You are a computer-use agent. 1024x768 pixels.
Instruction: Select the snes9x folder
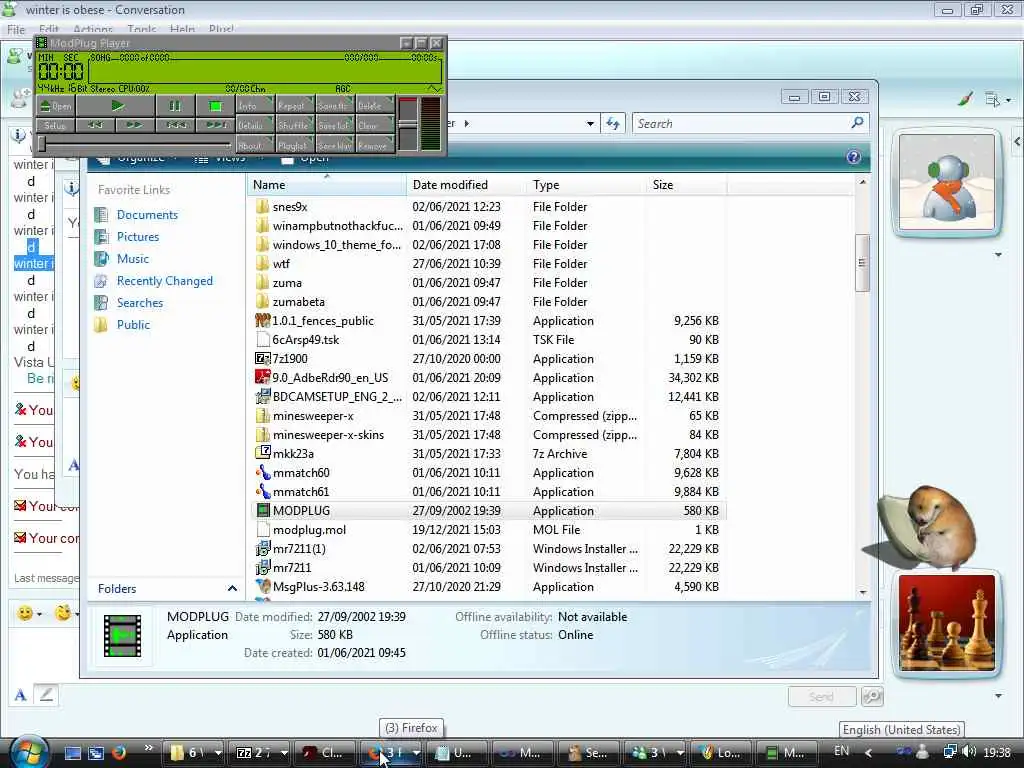(x=290, y=206)
